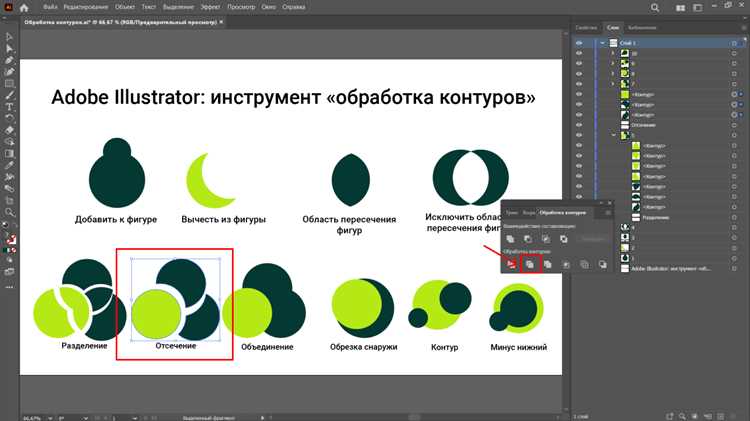750x421 pixels.
Task: Click target circle of Отсечение row
Action: pyautogui.click(x=734, y=125)
